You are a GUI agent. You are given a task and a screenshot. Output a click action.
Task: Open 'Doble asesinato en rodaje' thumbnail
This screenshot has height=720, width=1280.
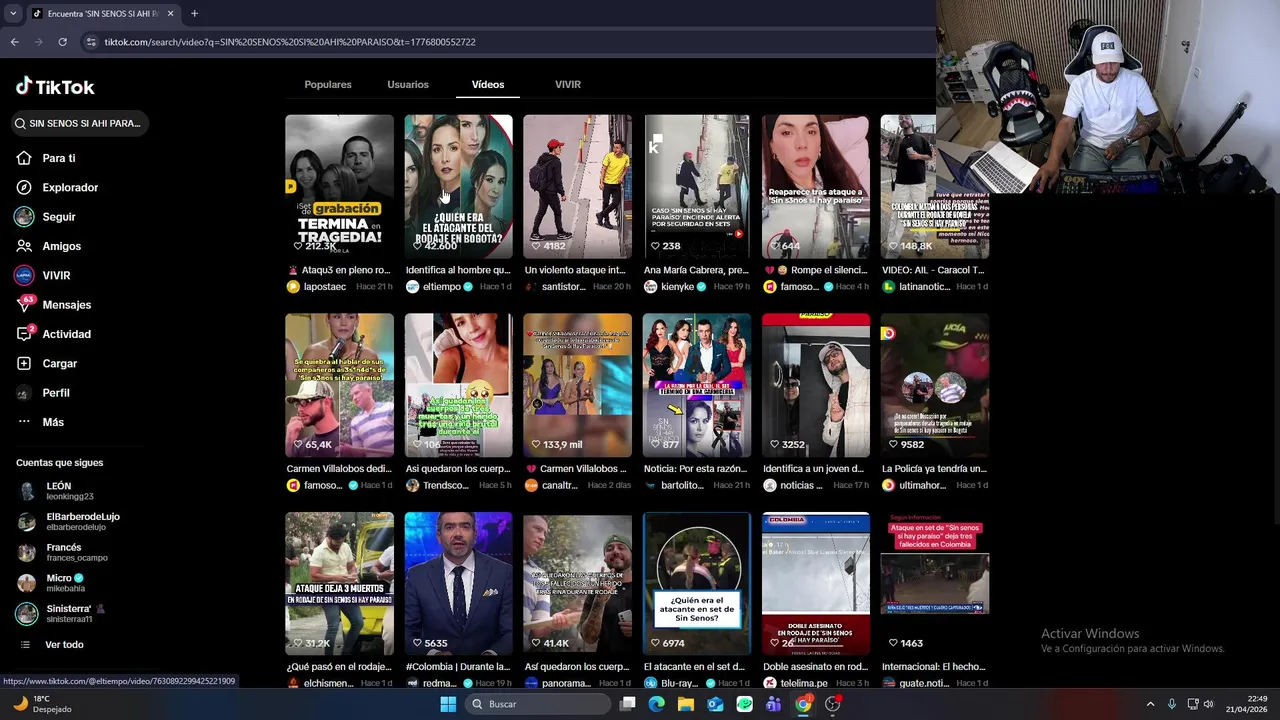pyautogui.click(x=816, y=584)
